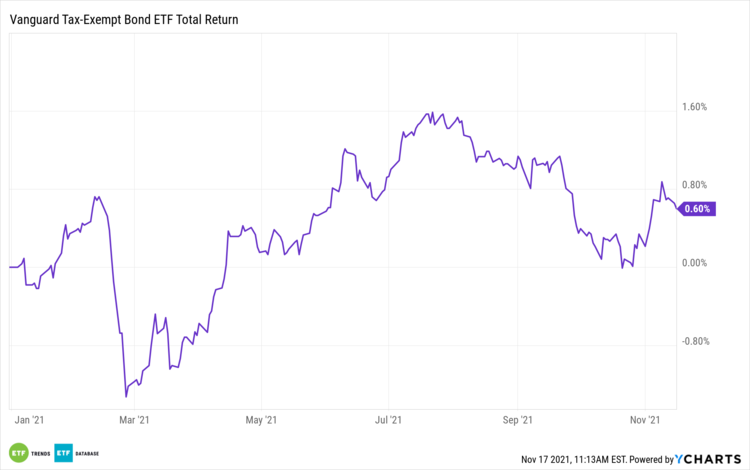750x470 pixels.
Task: Select the Nov '21 axis label
Action: (x=647, y=422)
